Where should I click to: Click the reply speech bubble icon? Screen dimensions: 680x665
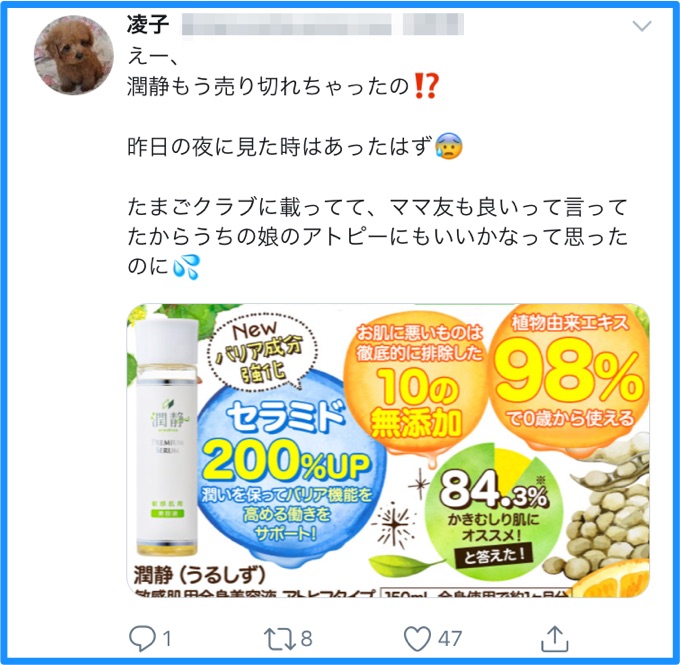coord(142,639)
